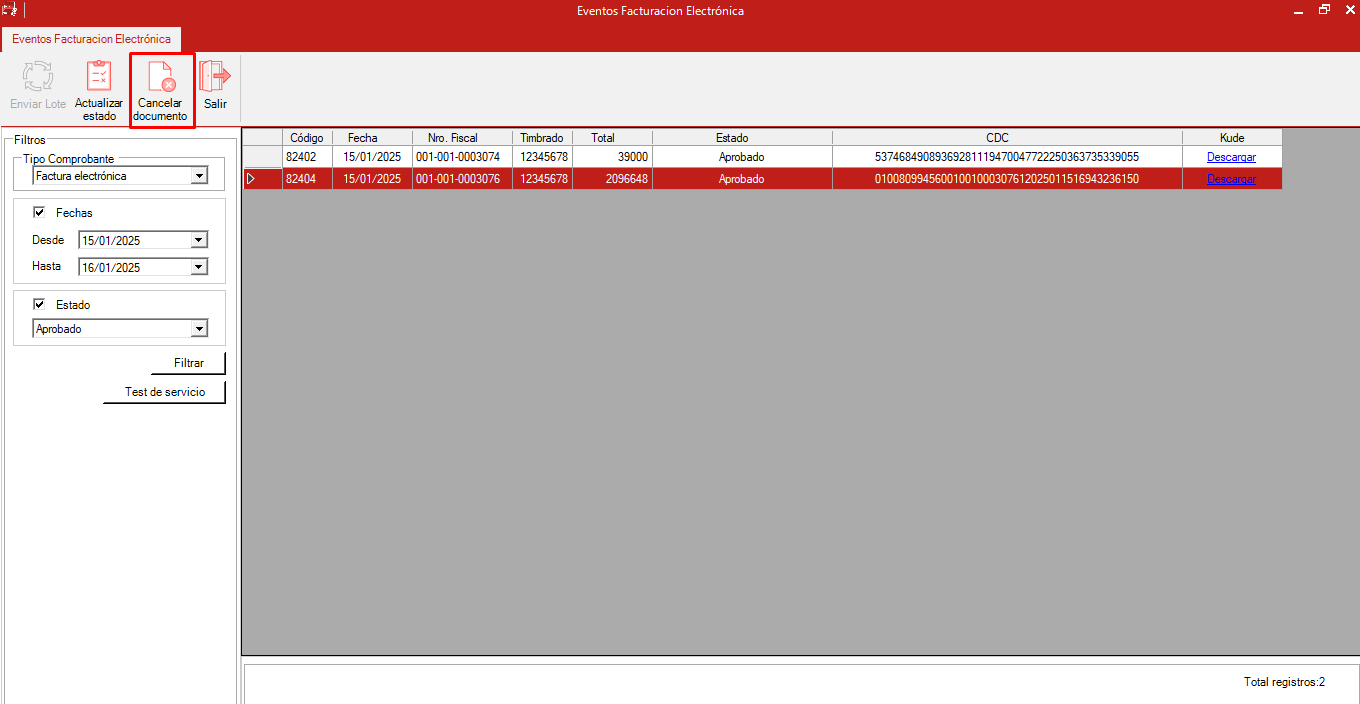
Task: Click the Actualizar estado icon
Action: pyautogui.click(x=99, y=78)
